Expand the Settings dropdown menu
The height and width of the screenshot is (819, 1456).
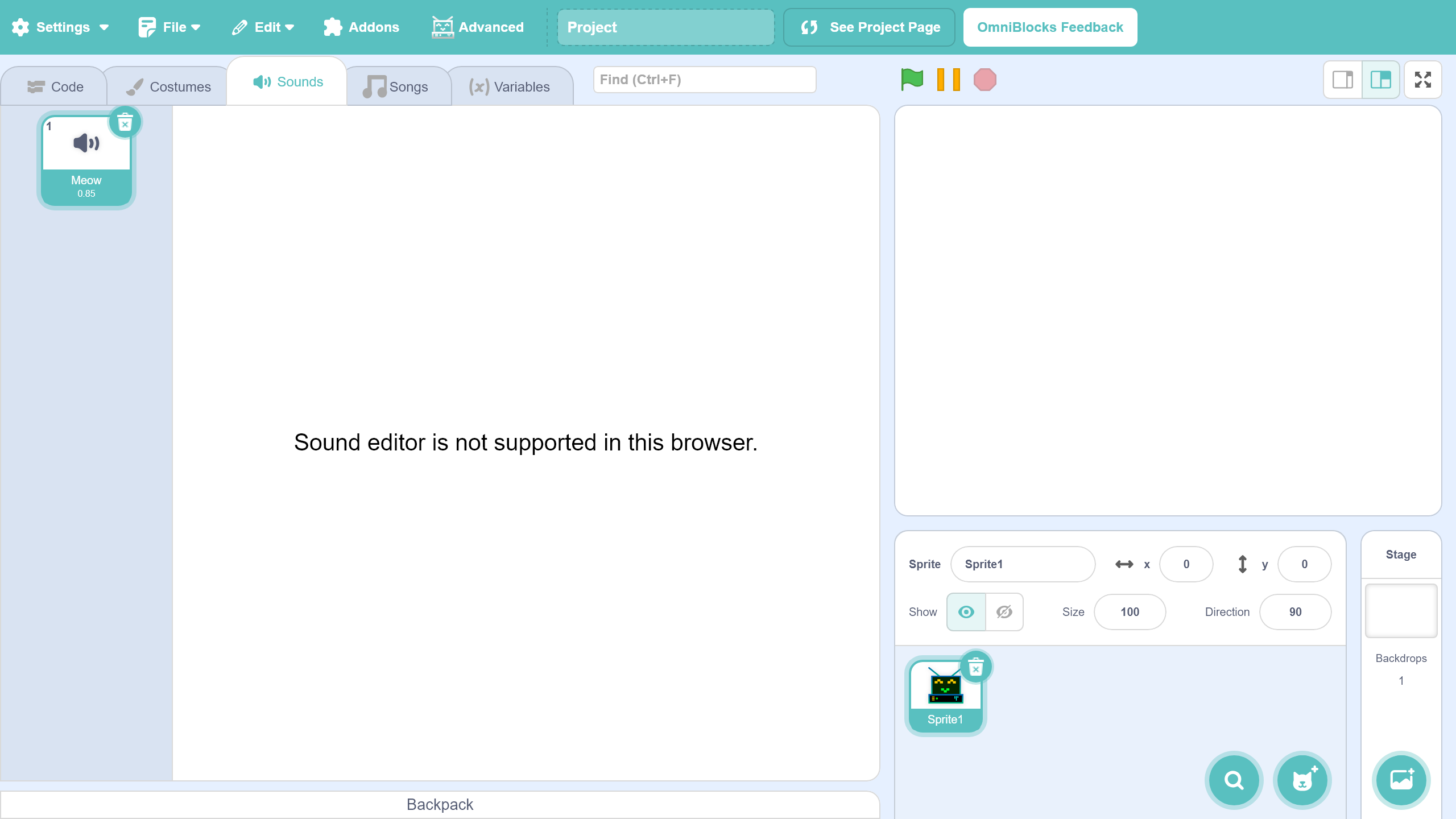(60, 27)
